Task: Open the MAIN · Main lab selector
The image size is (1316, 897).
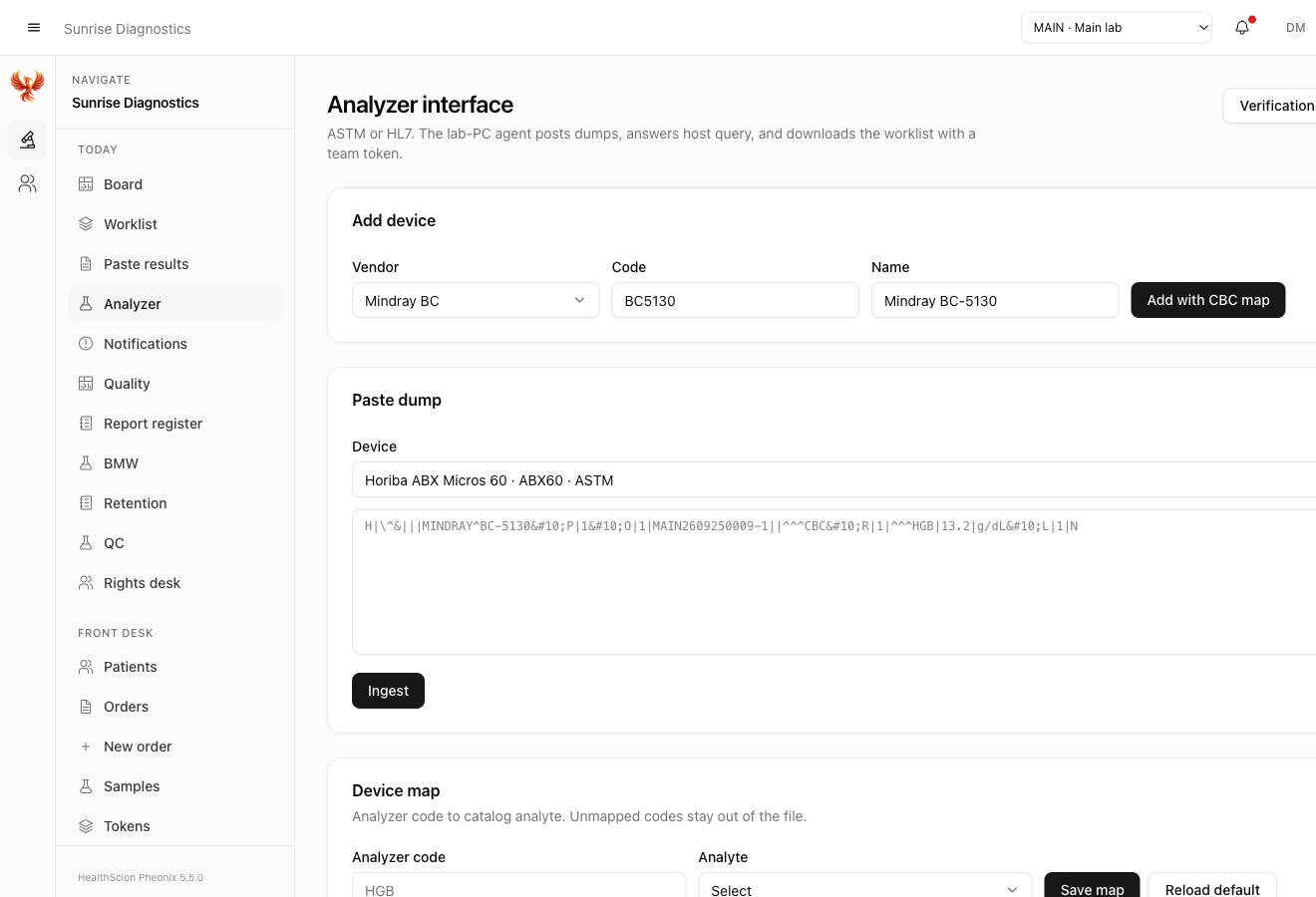Action: [1117, 28]
